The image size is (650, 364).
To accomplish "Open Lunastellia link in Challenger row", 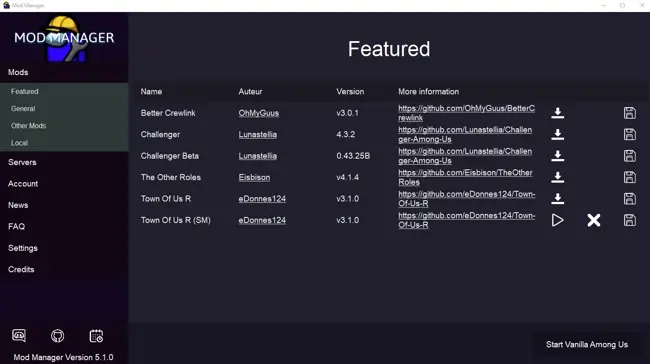I will tap(257, 134).
